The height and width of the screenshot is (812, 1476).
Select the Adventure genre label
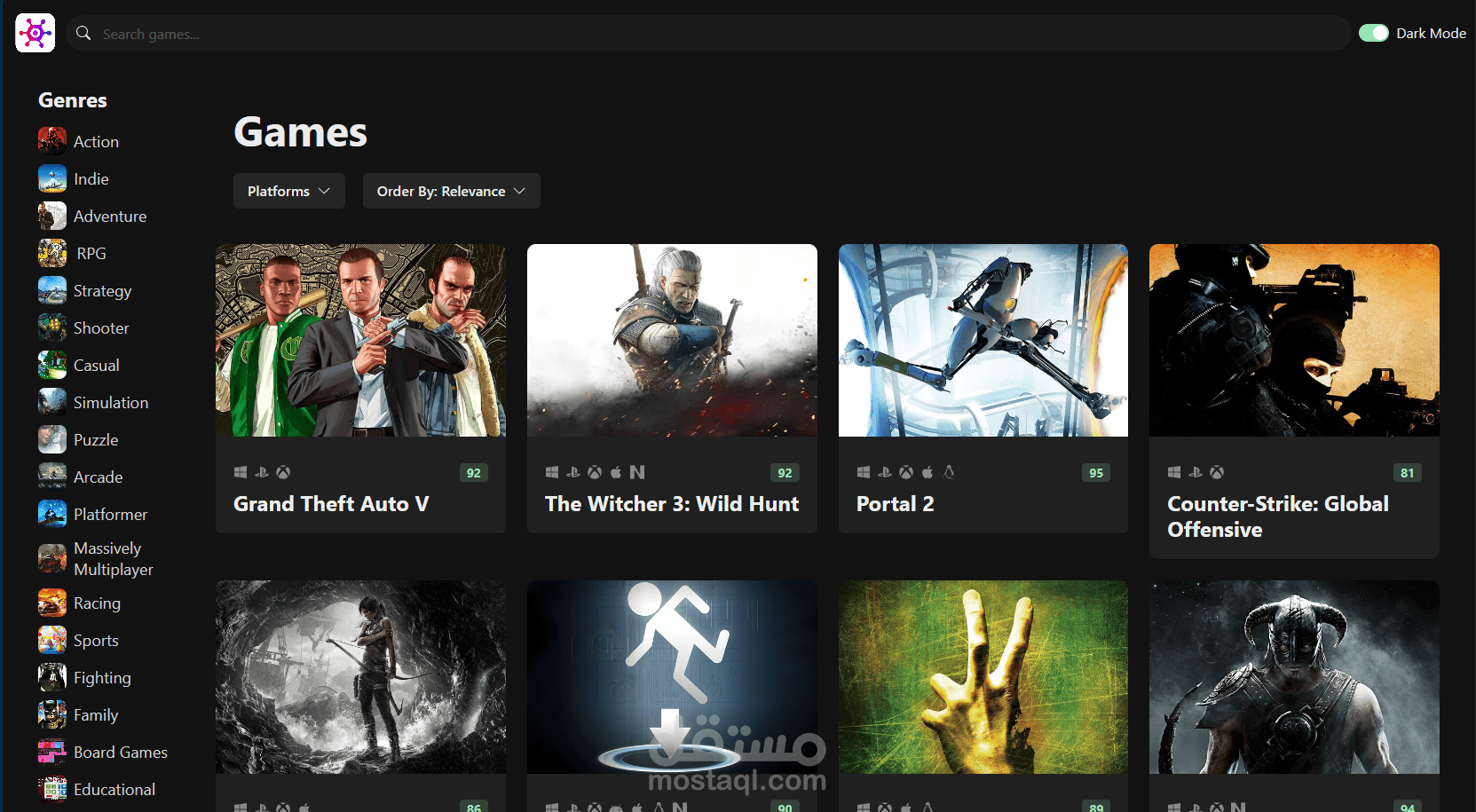click(110, 217)
